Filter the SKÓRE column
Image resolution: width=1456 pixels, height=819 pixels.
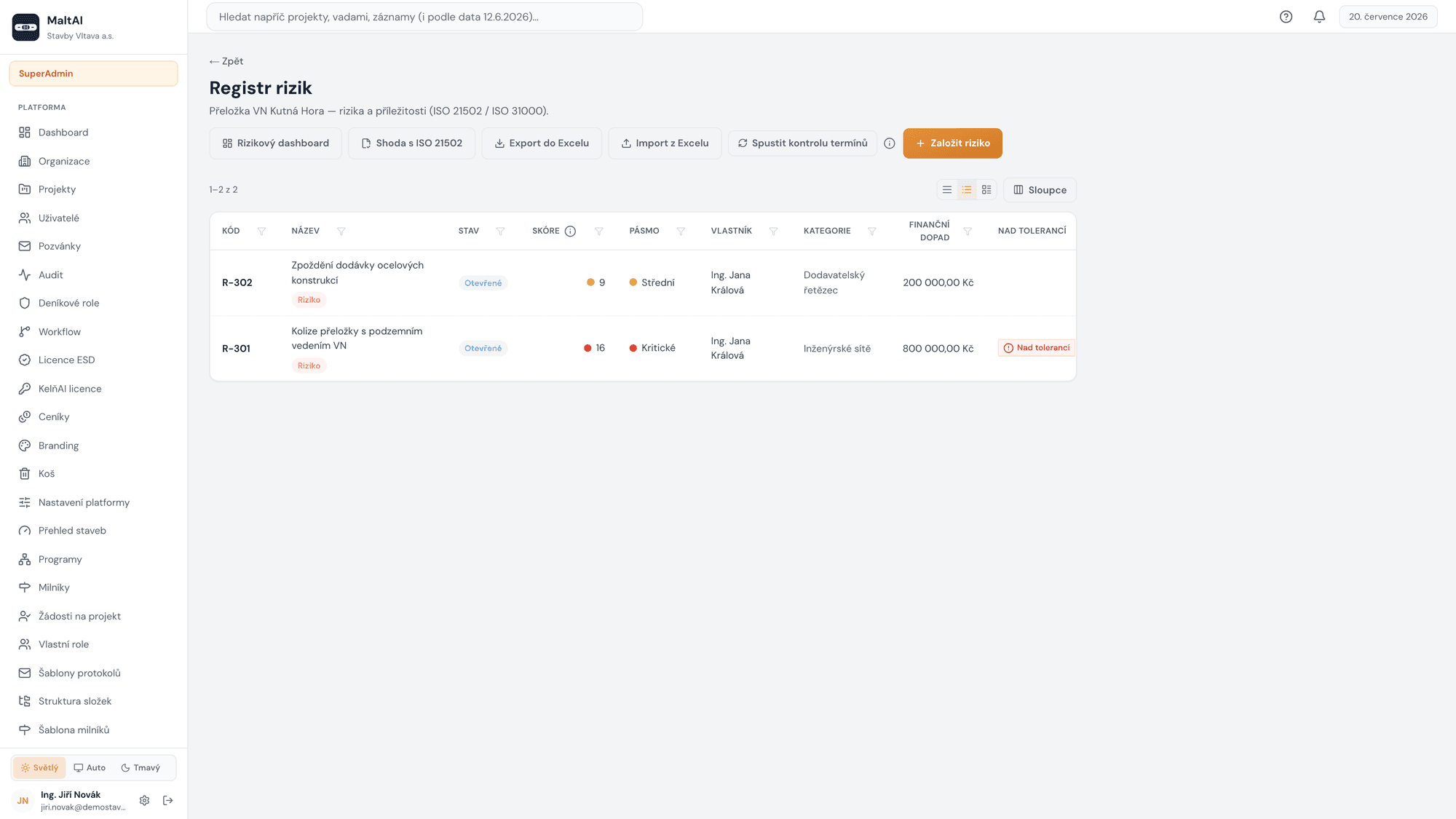click(598, 232)
